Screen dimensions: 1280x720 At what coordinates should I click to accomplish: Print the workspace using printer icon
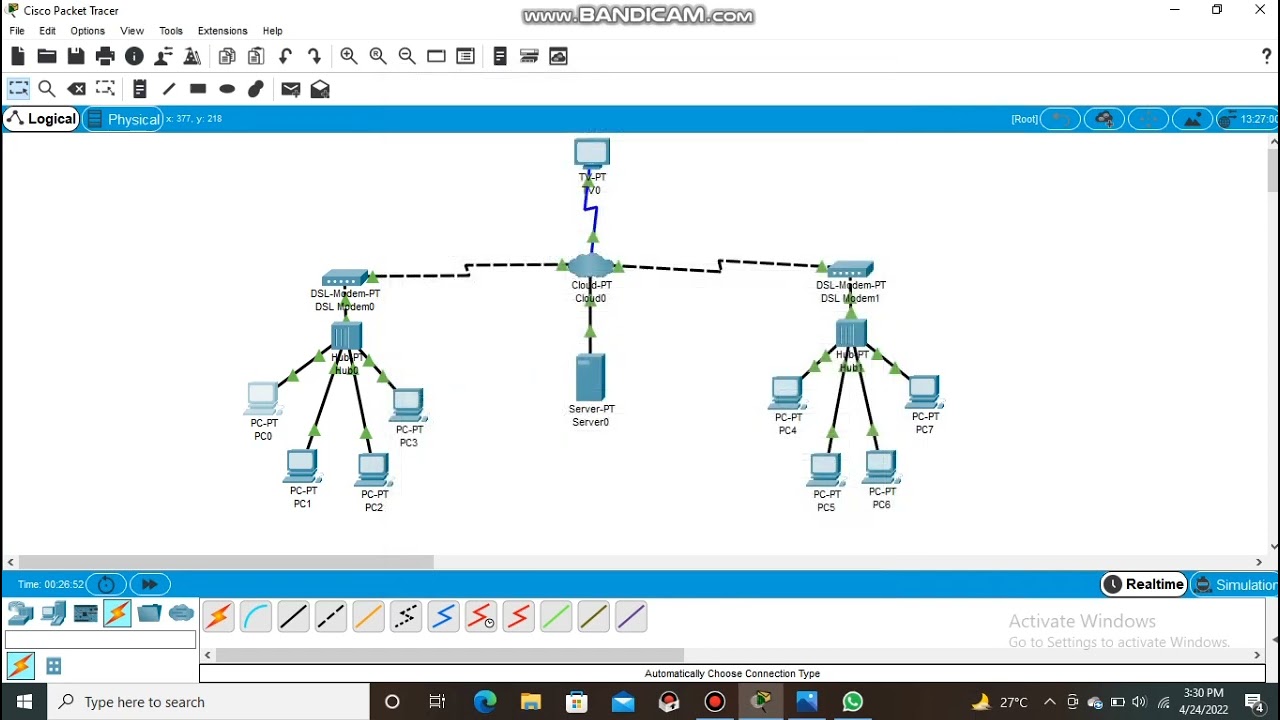pyautogui.click(x=105, y=57)
